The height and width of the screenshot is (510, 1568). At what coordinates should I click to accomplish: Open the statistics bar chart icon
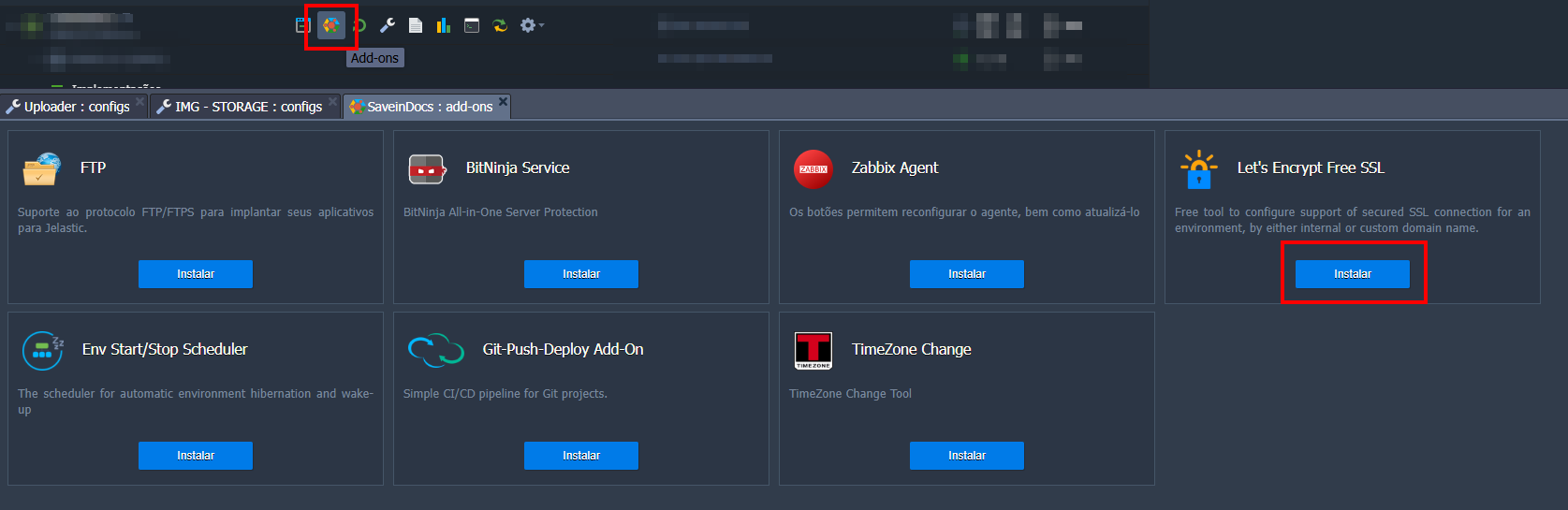click(x=444, y=25)
